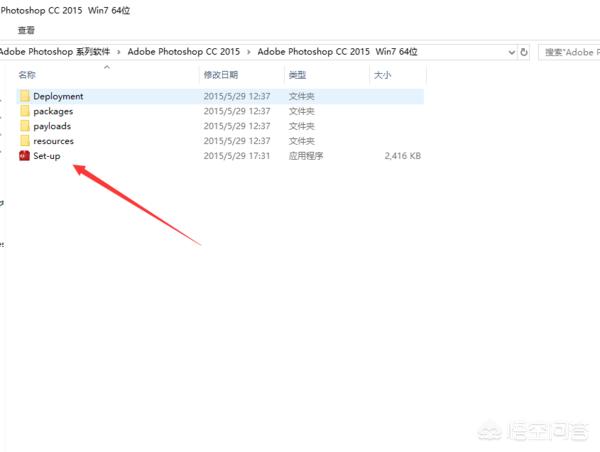Sort by 修改日期 column header

[221, 75]
